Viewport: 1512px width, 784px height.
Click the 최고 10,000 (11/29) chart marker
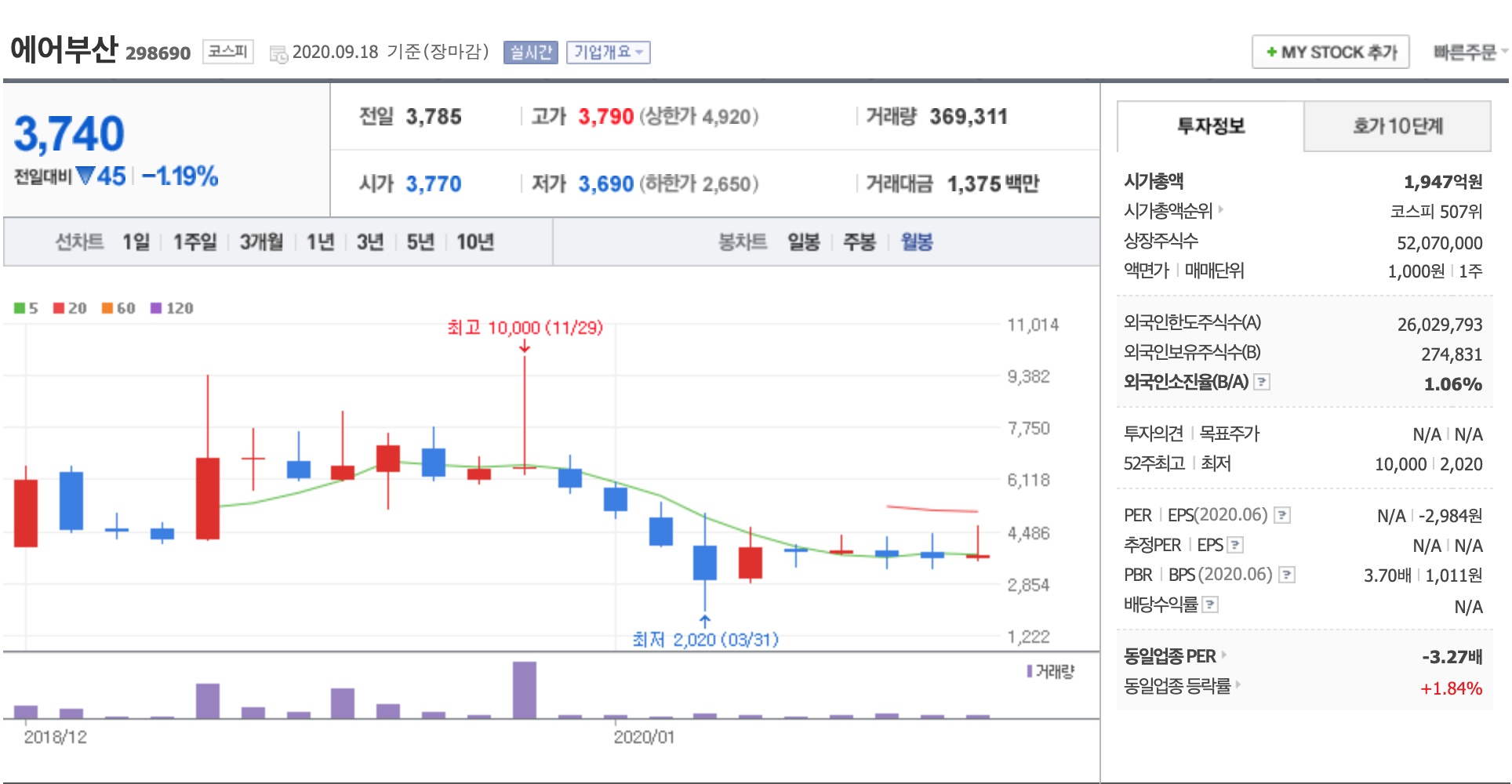(x=525, y=328)
